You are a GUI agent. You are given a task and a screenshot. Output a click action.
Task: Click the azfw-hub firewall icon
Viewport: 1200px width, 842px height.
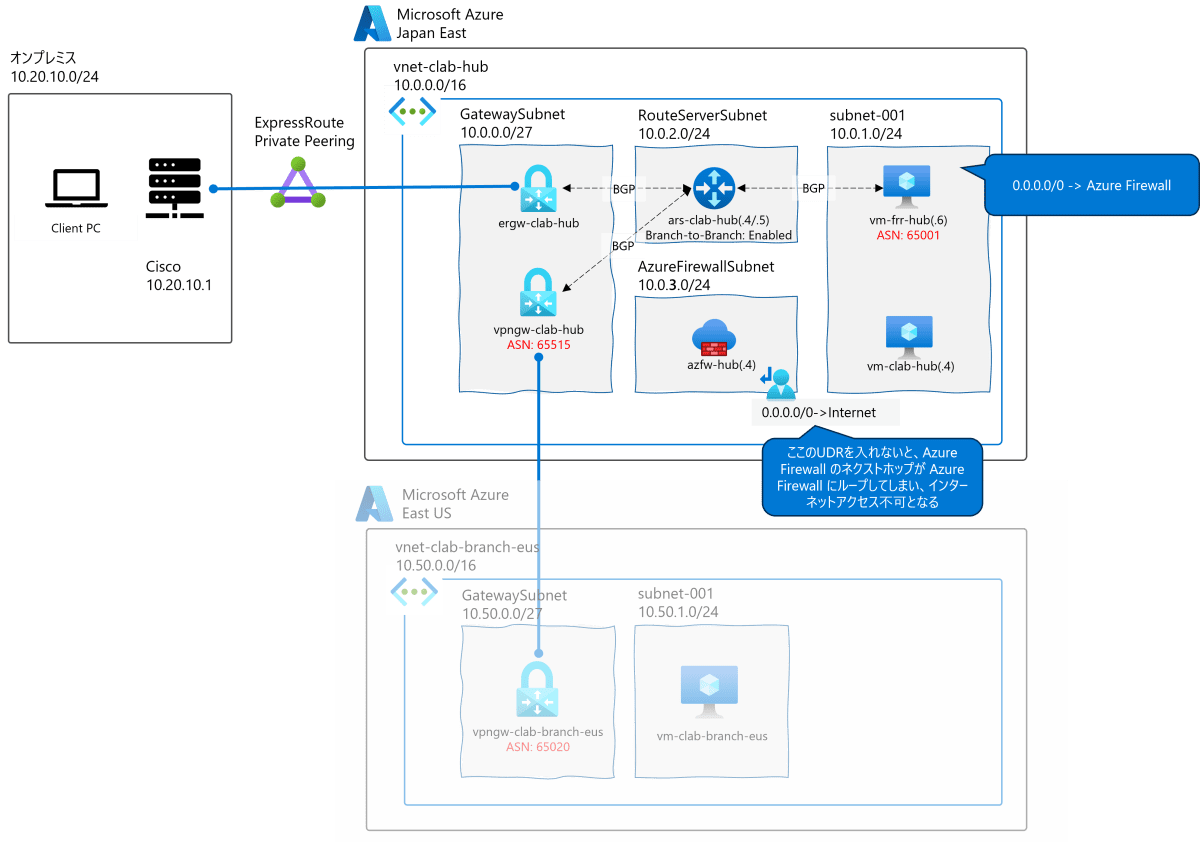[712, 337]
